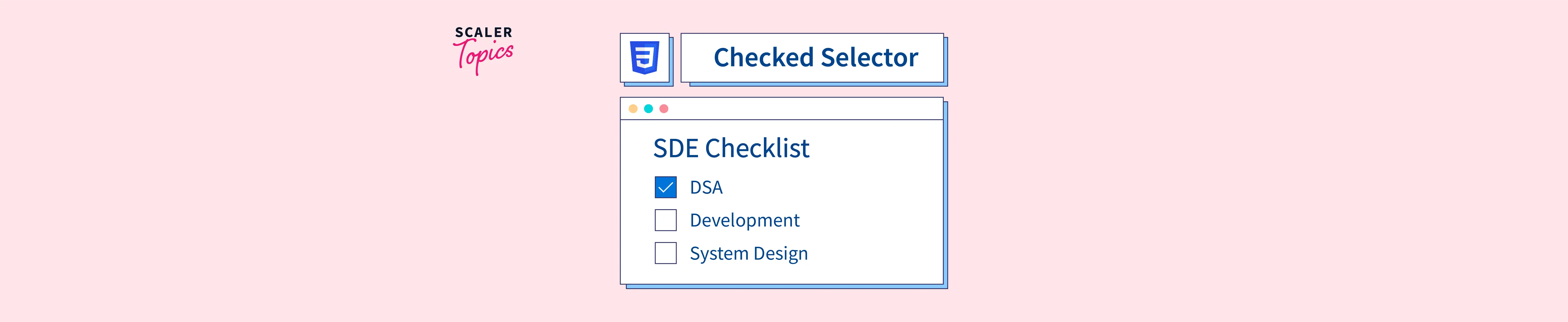Select the Development label text
The height and width of the screenshot is (322, 1568).
tap(745, 220)
